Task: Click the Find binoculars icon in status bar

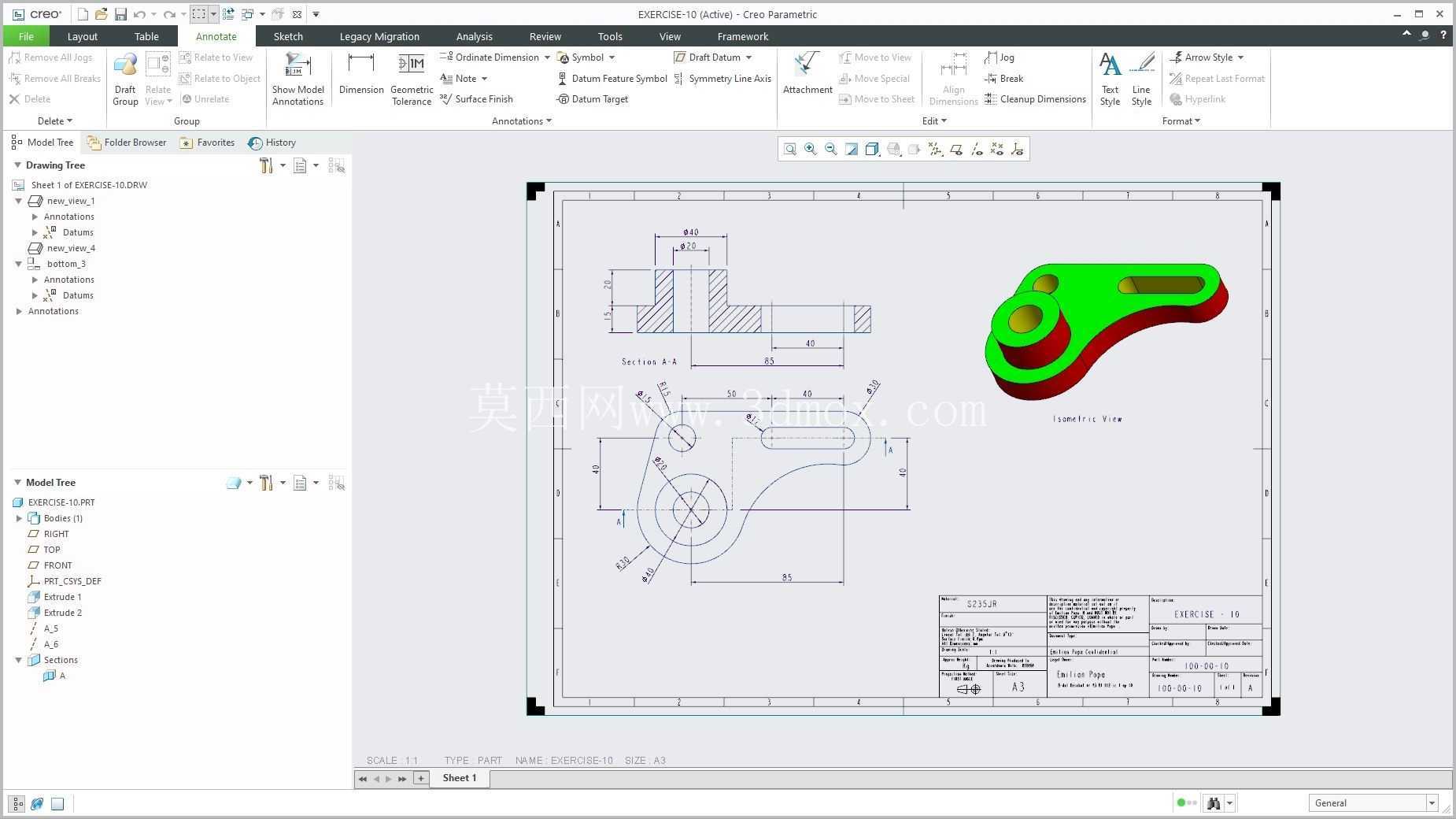Action: 1213,803
